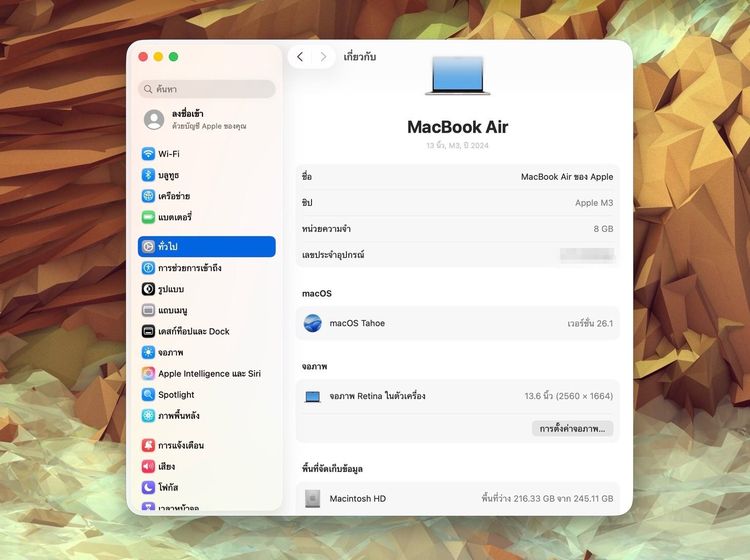Select the แบตเตอรี่ sidebar label
The image size is (750, 560).
point(175,217)
